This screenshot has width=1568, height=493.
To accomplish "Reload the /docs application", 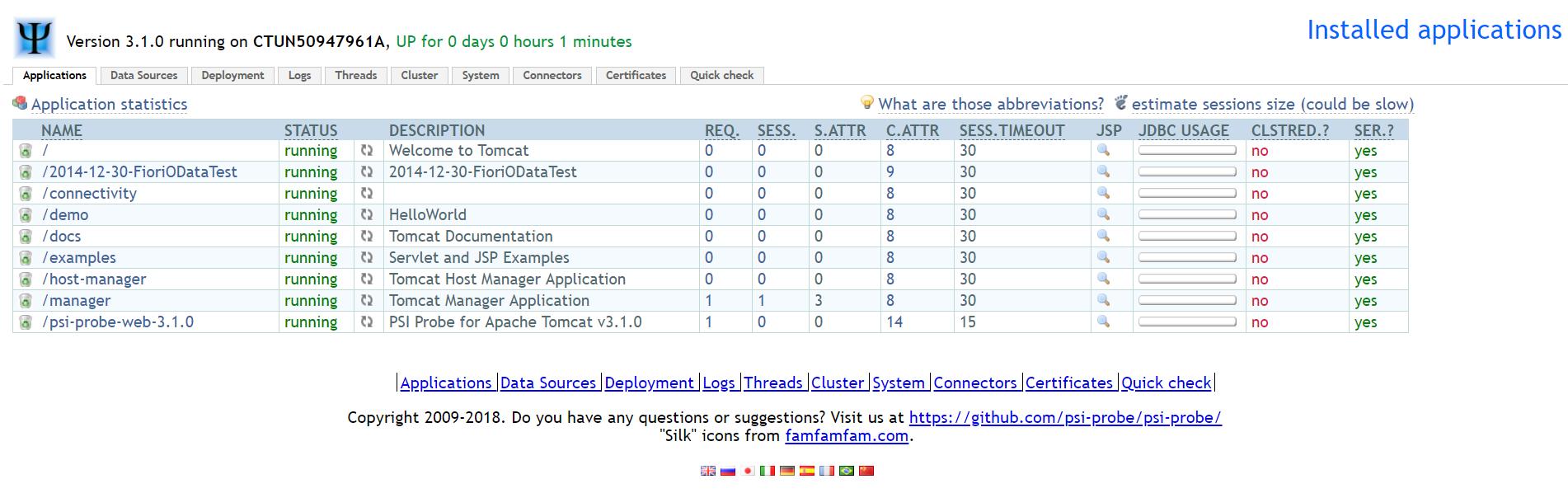I will tap(367, 236).
